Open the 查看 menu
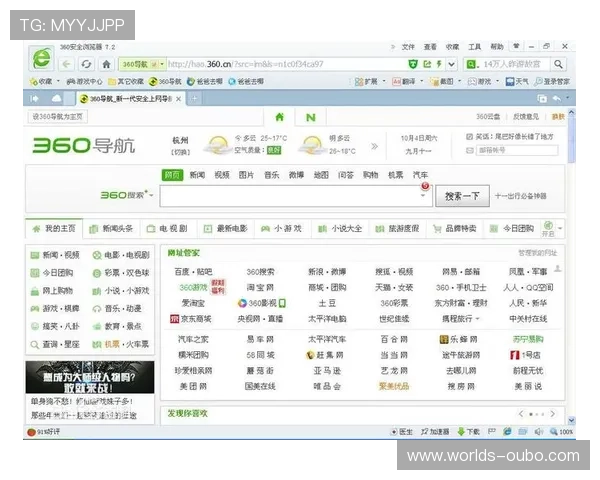Viewport: 600px width, 480px height. [430, 47]
